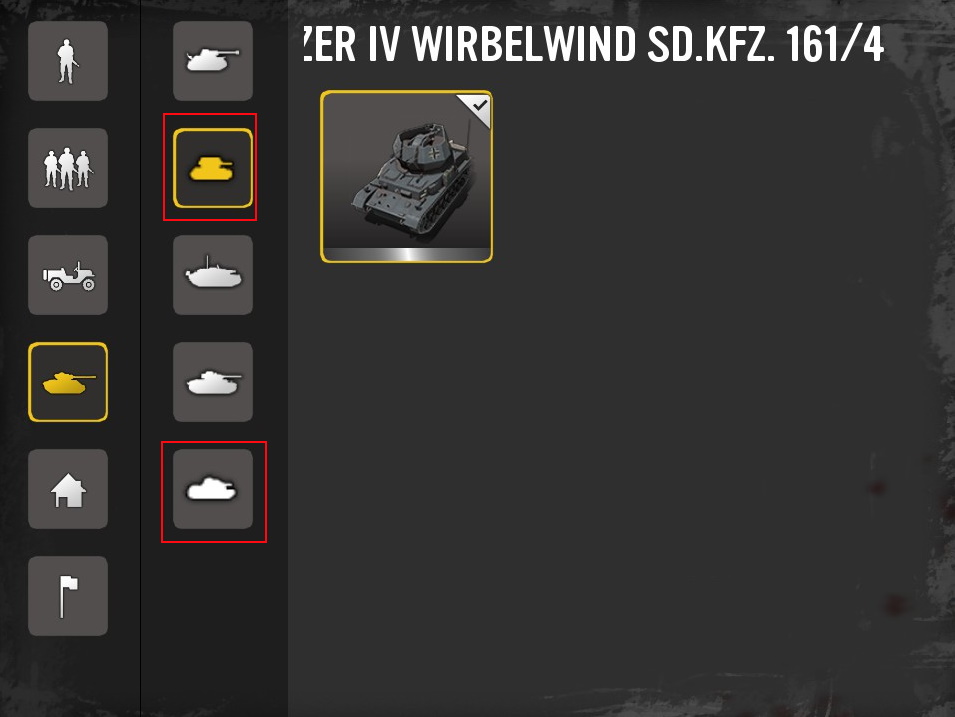
Task: Select the white medium tank subcategory
Action: tap(213, 382)
